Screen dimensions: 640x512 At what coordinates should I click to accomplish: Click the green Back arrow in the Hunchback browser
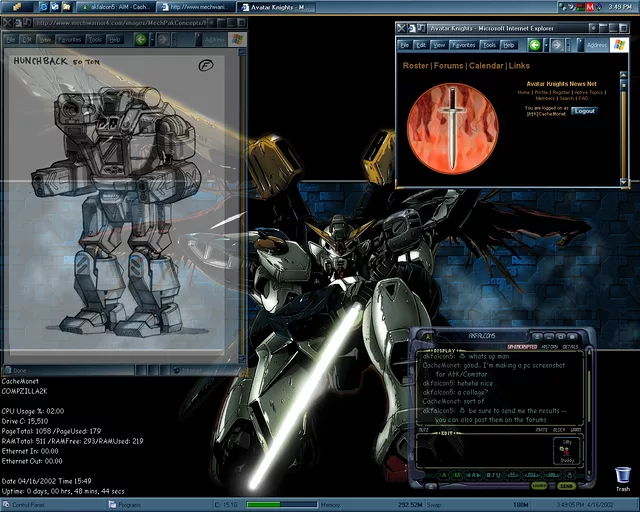(140, 40)
